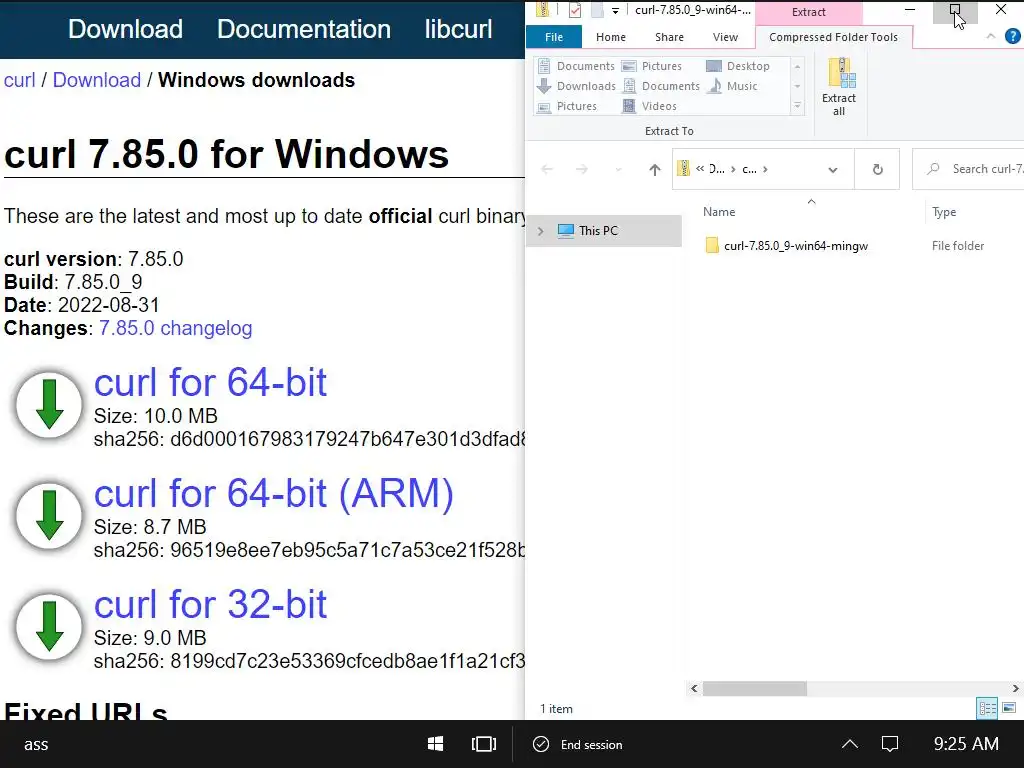Choose Music in Extract To gallery
The width and height of the screenshot is (1024, 768).
pos(732,86)
